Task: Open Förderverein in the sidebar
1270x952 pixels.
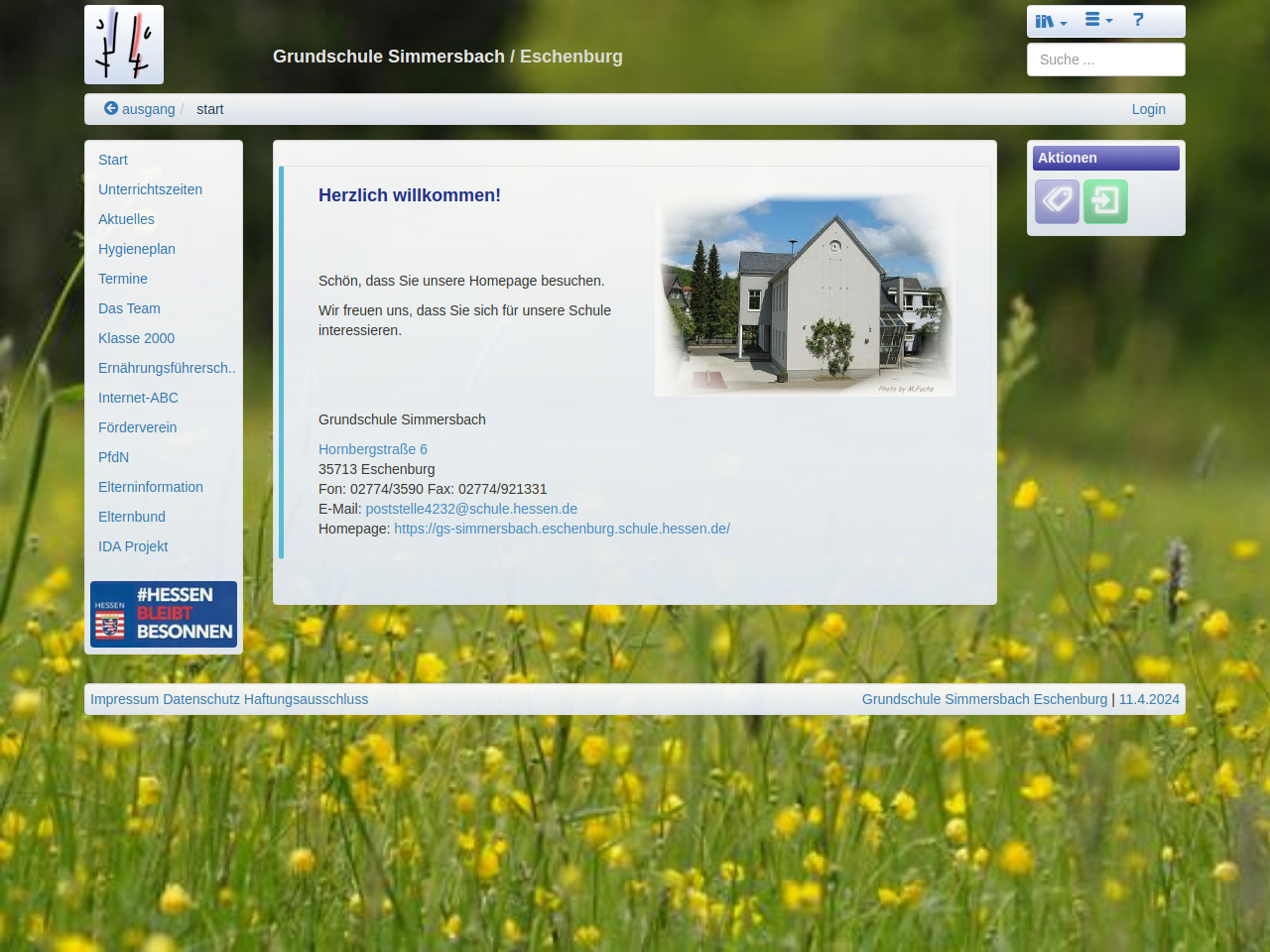Action: (138, 427)
